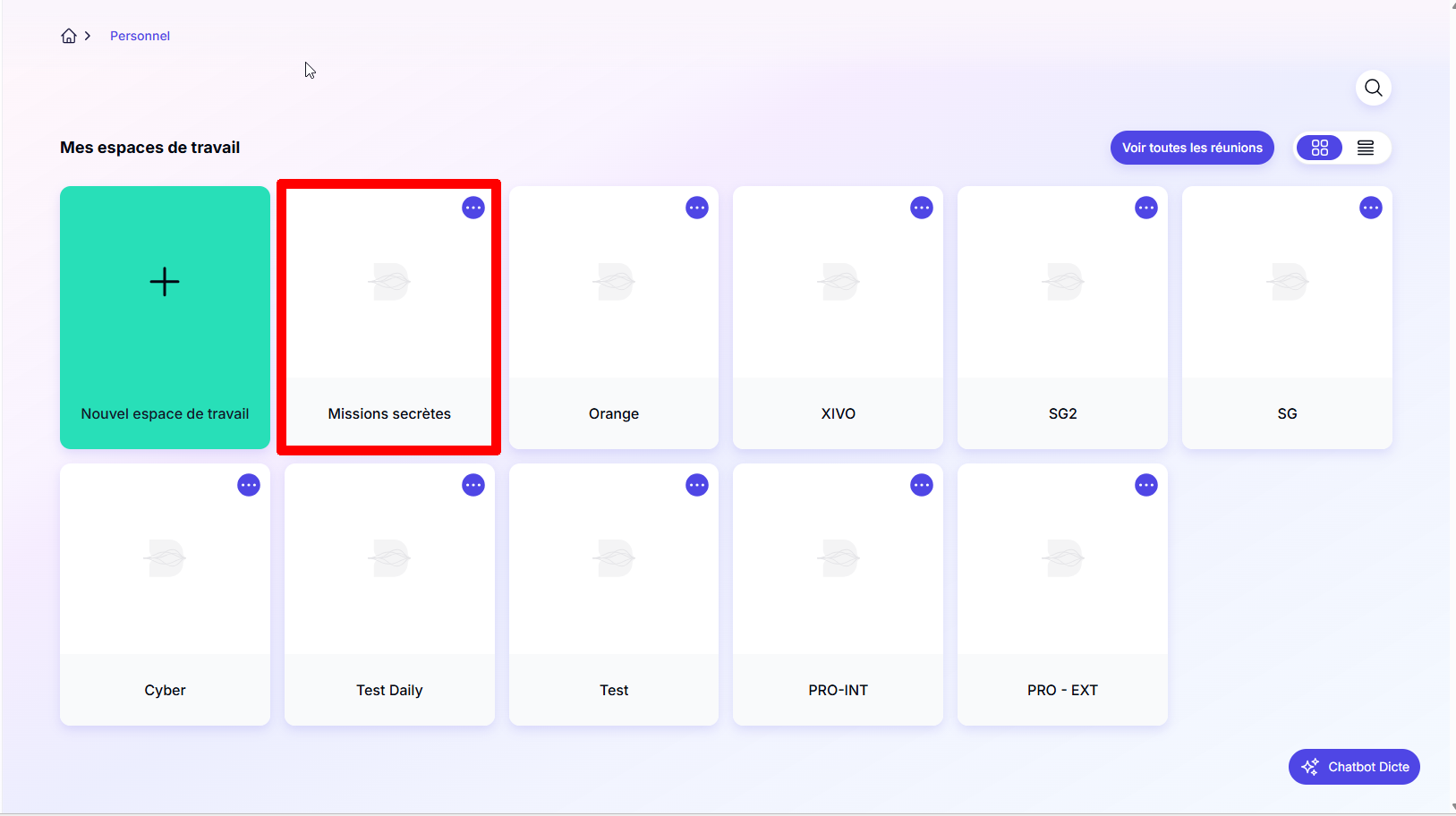Open the PRO-INT workspace card
This screenshot has width=1456, height=816.
(839, 594)
